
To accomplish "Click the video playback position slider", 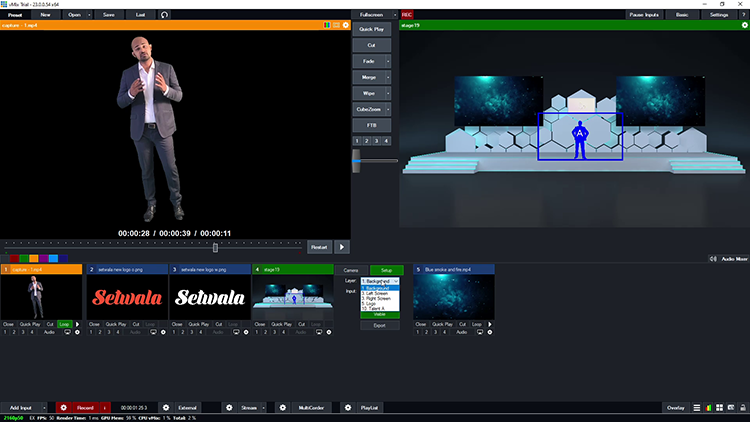I will point(215,247).
